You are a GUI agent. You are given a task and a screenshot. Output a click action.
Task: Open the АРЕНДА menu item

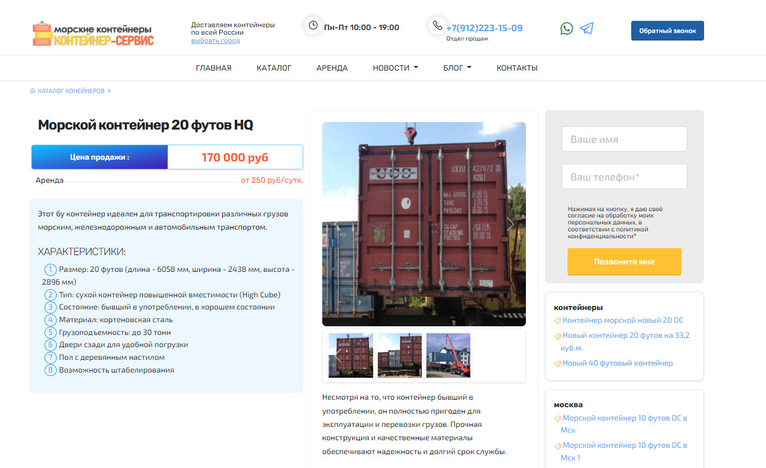pyautogui.click(x=332, y=68)
